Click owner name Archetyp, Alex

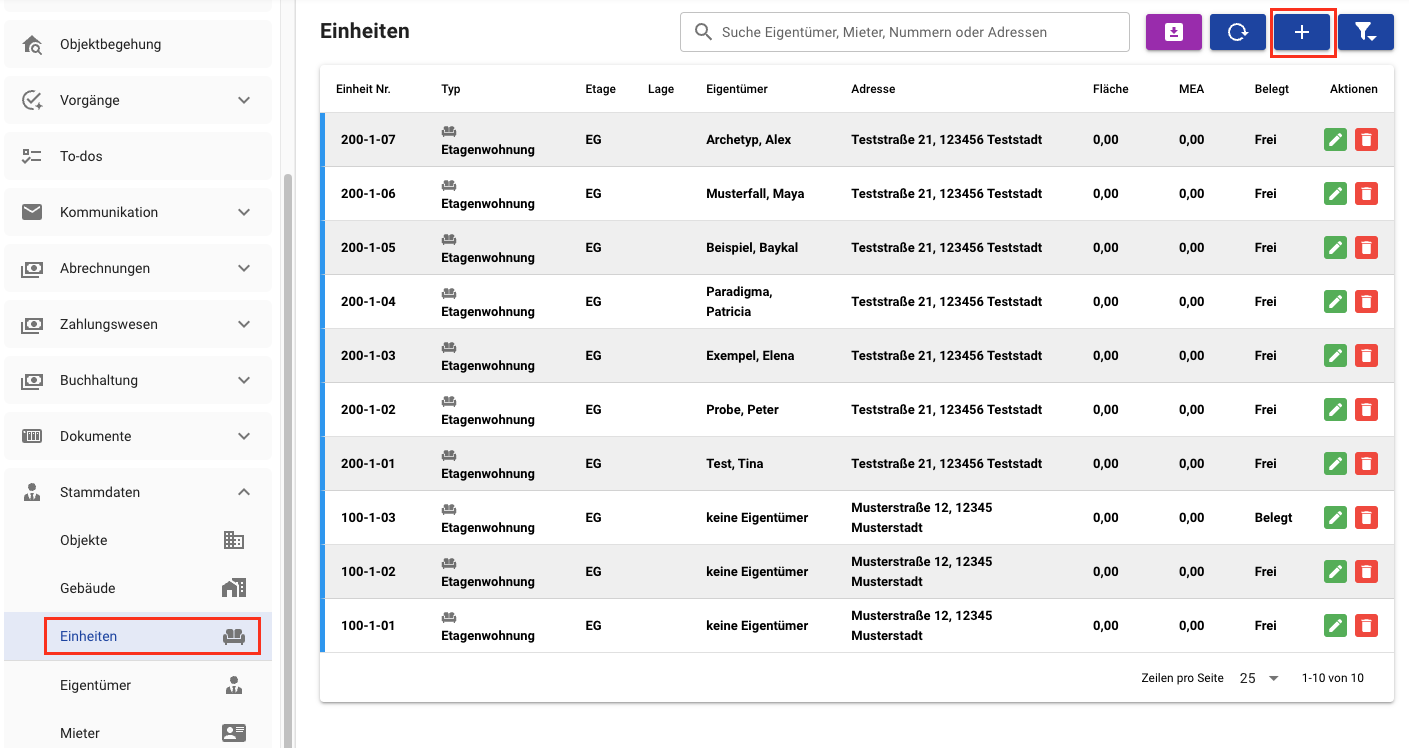pyautogui.click(x=748, y=140)
